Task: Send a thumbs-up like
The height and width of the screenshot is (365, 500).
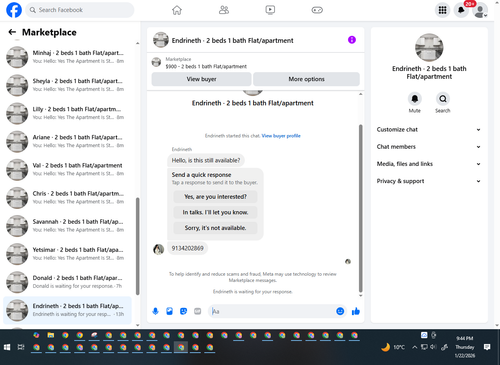Action: (x=356, y=311)
